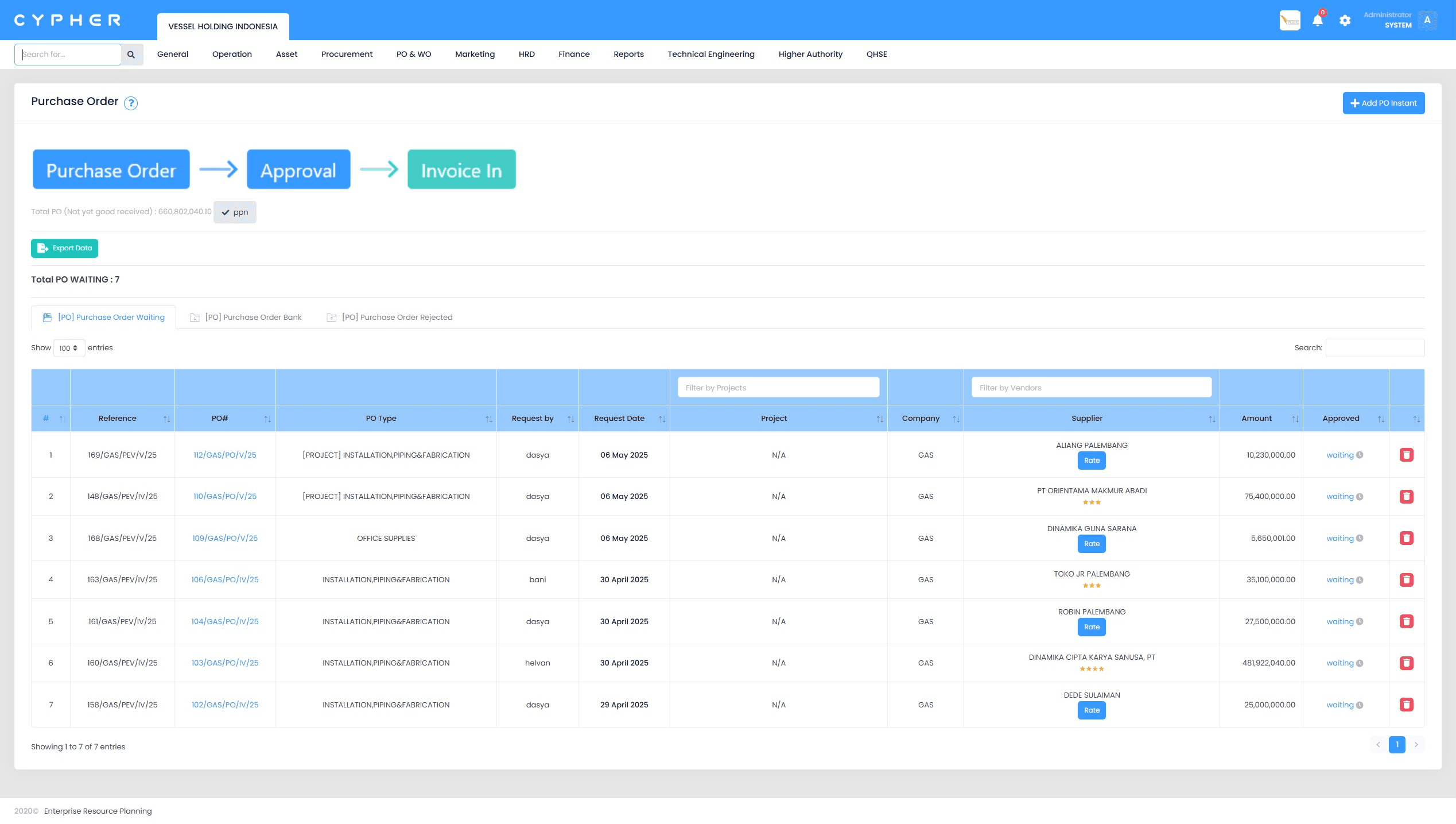Delete PO 102/GAS/PO/IV/25 with trash icon

[1407, 705]
